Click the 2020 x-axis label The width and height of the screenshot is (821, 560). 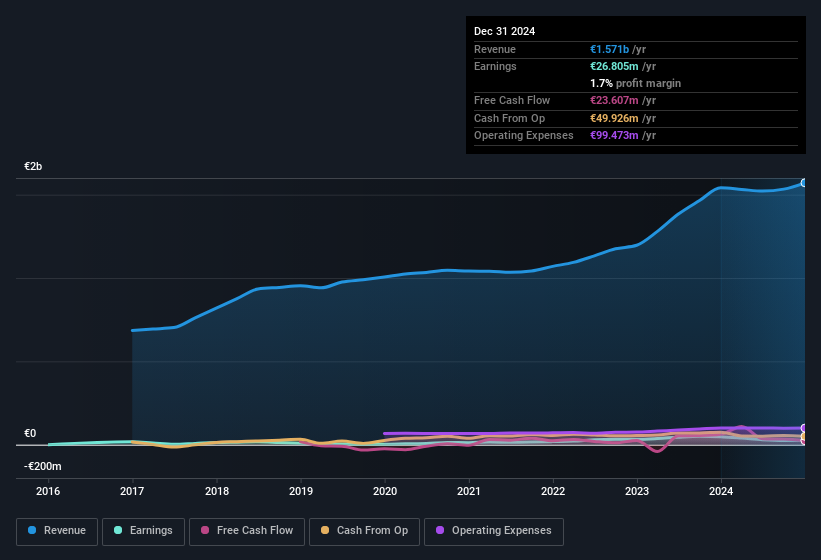tap(385, 491)
